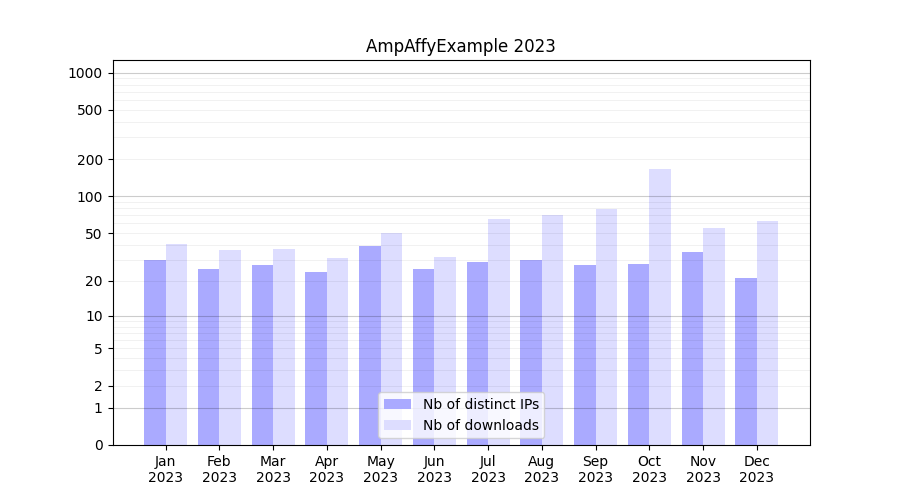Click the chart title AmpAffyExample 2023
900x500 pixels.
(460, 46)
